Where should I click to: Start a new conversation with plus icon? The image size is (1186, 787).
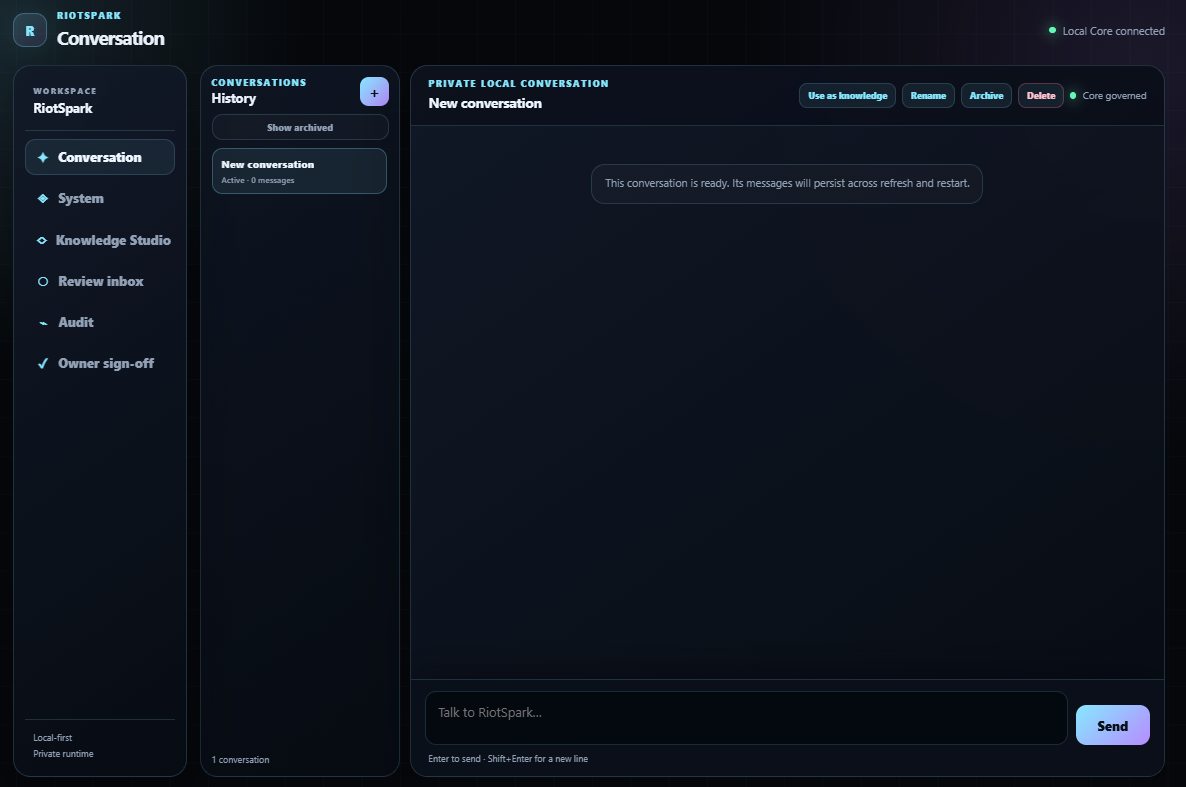click(374, 92)
